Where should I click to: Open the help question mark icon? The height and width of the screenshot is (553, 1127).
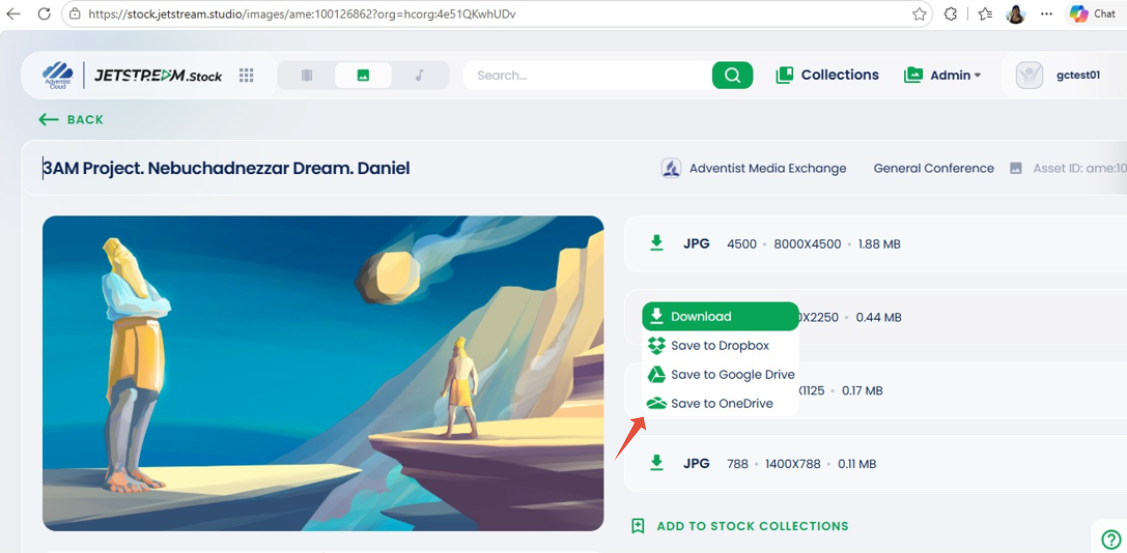click(x=1110, y=538)
